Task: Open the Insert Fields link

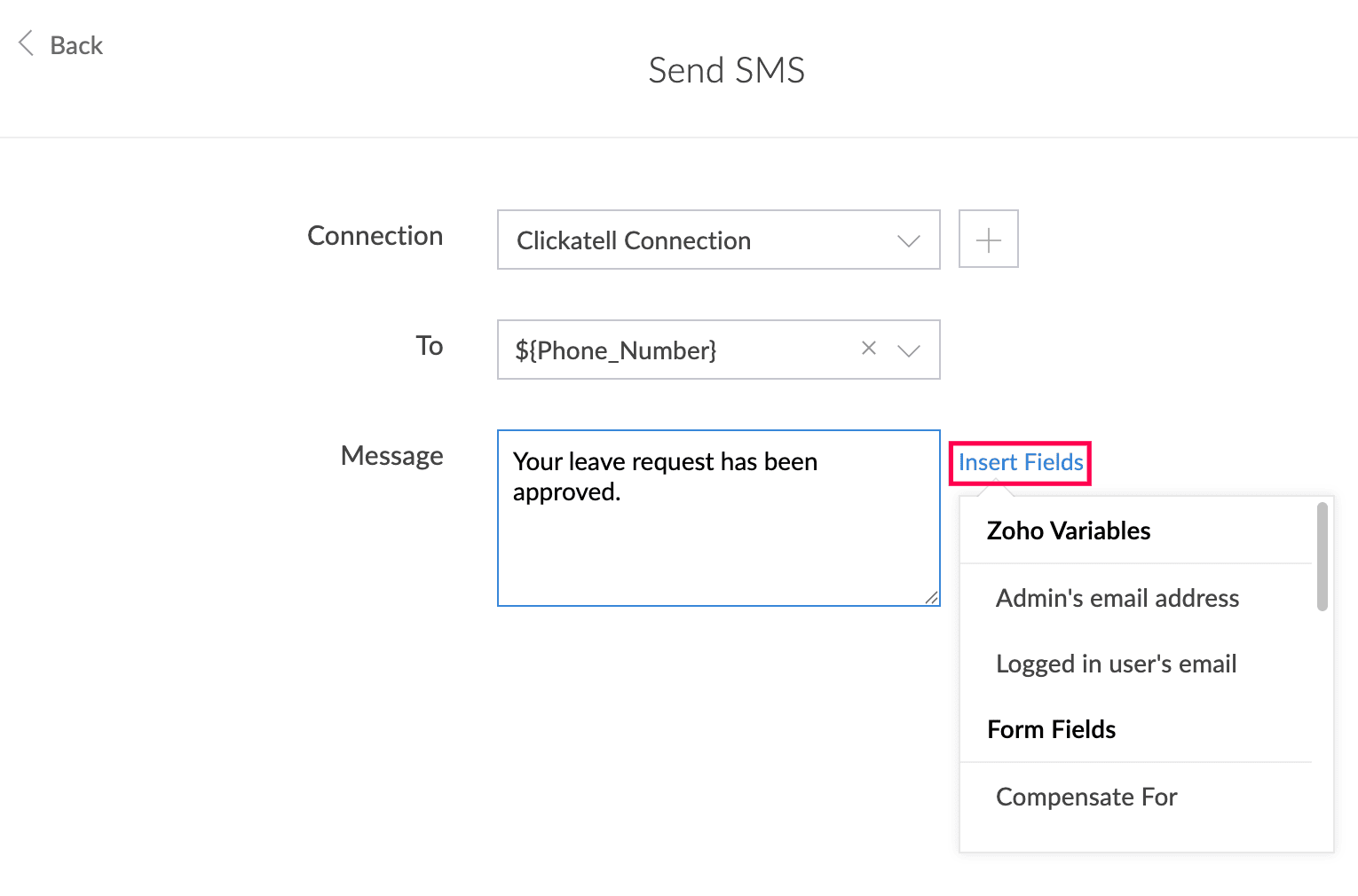Action: click(1021, 462)
